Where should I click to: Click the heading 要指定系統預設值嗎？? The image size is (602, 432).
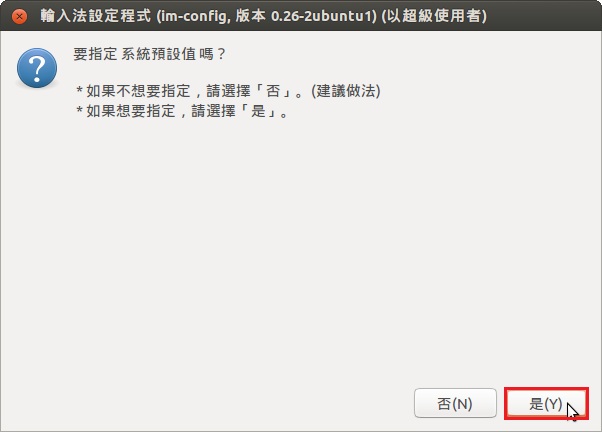150,54
